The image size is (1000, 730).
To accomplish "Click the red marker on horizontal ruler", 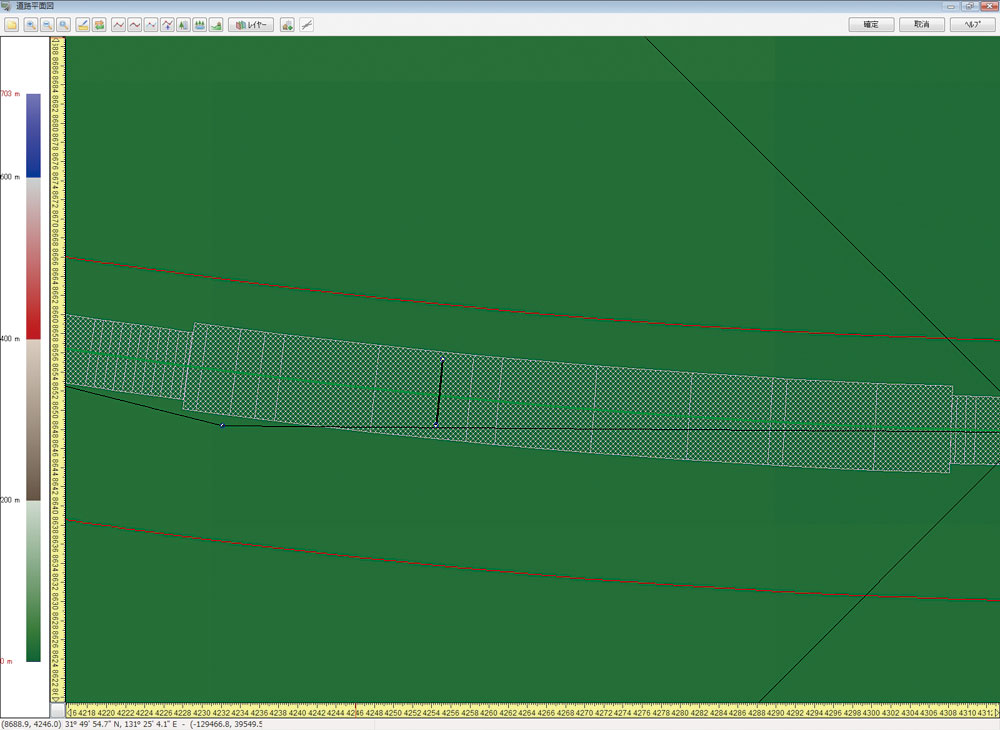I will tap(355, 710).
